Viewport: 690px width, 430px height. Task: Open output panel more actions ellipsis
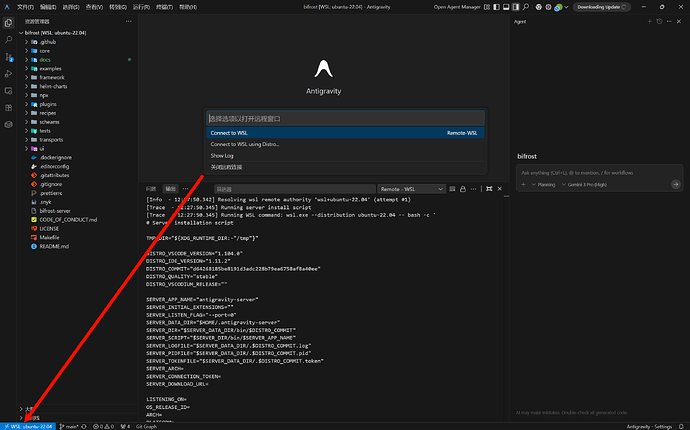pos(473,189)
